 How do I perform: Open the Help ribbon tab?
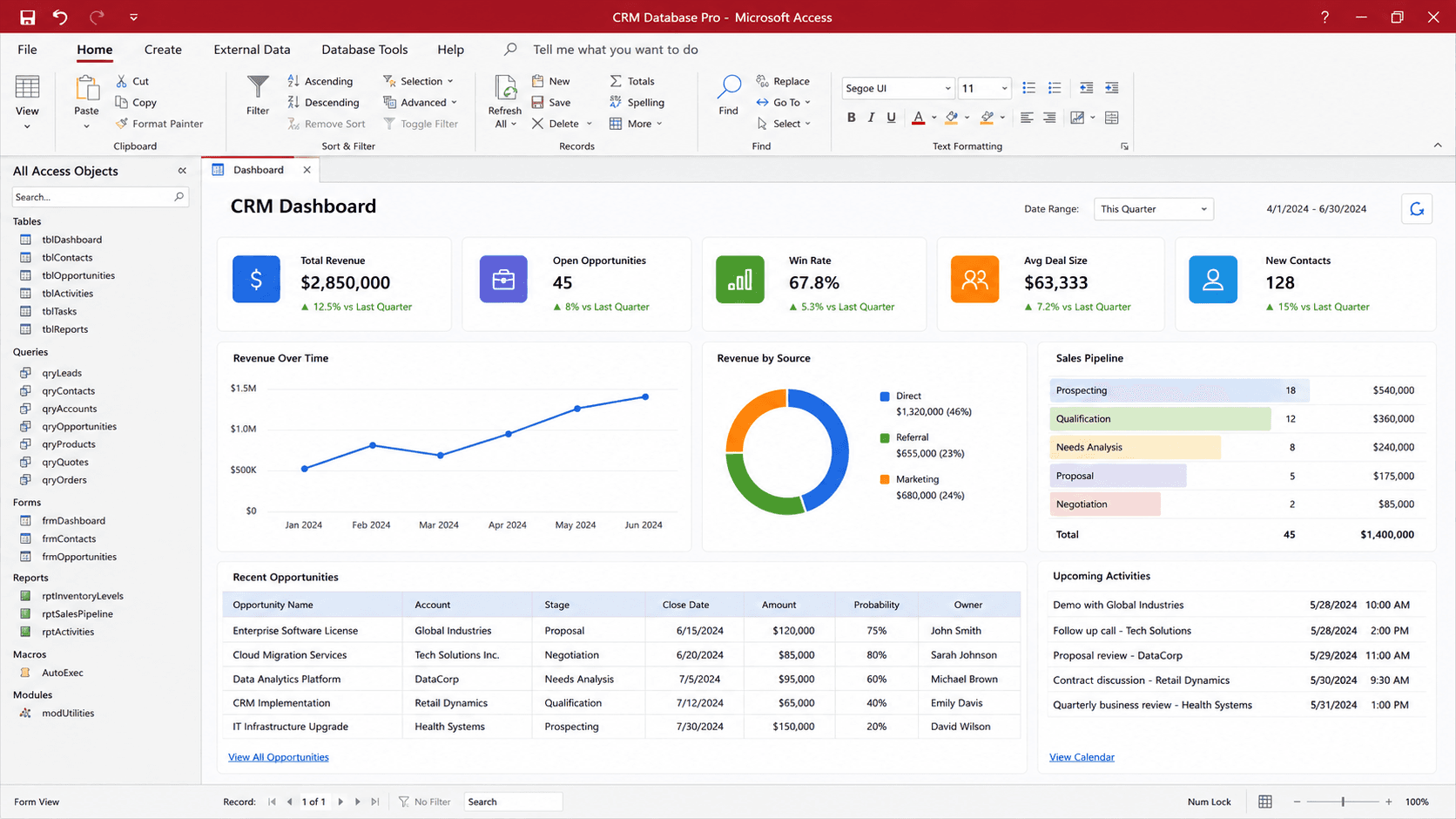pos(450,50)
